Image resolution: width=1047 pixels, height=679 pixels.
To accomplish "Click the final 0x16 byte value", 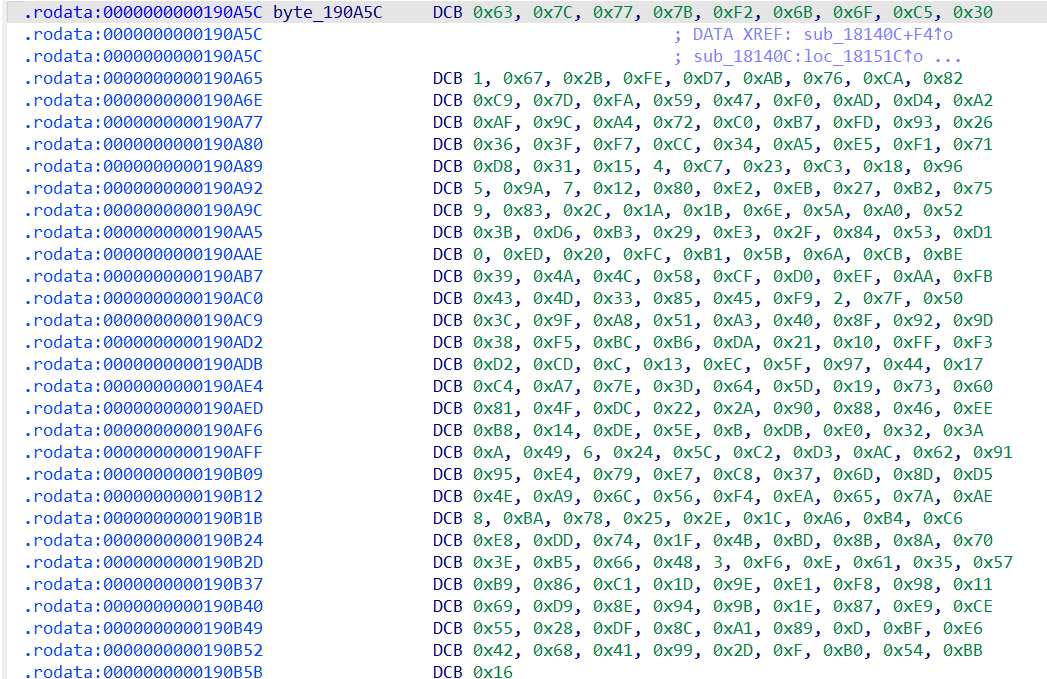I will tap(492, 672).
